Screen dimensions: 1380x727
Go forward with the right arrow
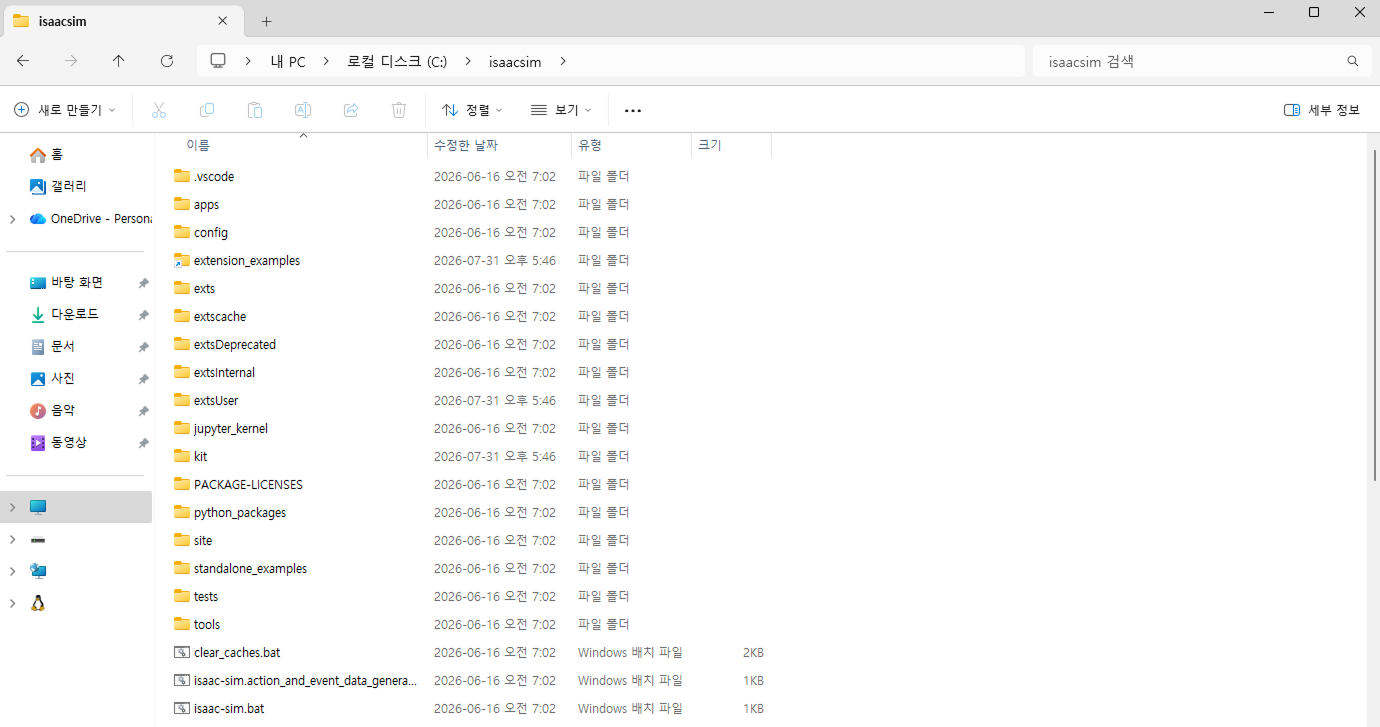point(71,61)
